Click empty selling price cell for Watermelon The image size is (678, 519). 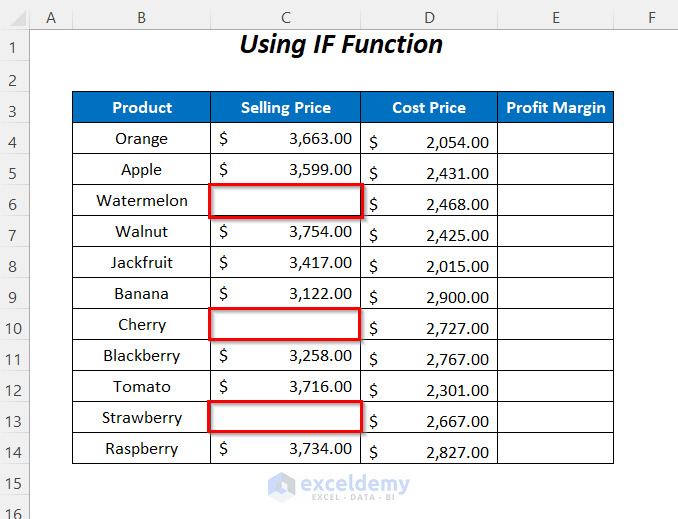tap(285, 201)
